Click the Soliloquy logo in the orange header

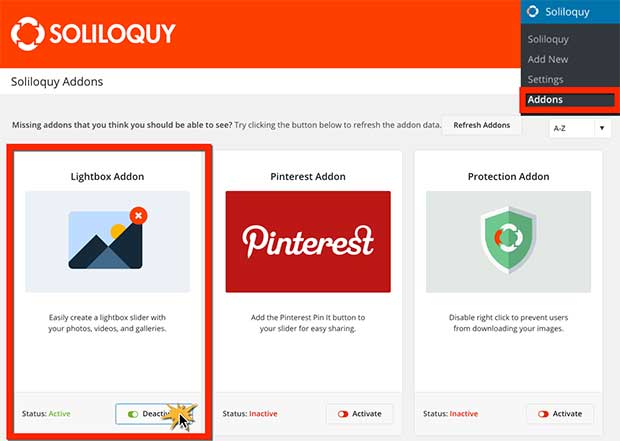pyautogui.click(x=93, y=34)
